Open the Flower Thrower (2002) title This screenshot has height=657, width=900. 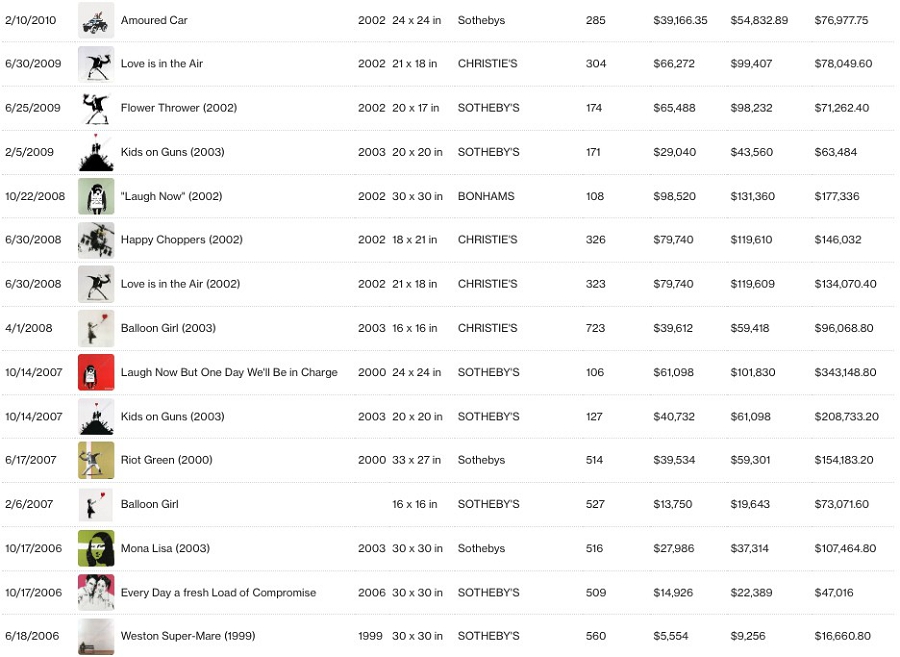coord(179,108)
